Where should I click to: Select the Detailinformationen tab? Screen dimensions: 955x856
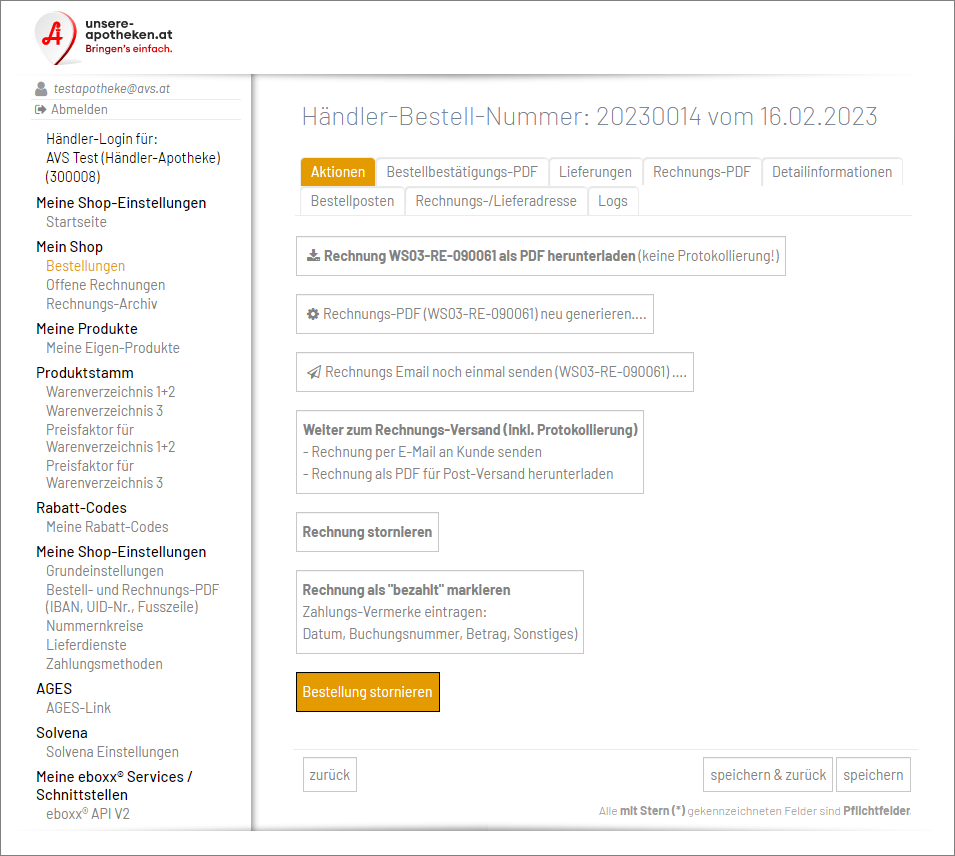(832, 172)
